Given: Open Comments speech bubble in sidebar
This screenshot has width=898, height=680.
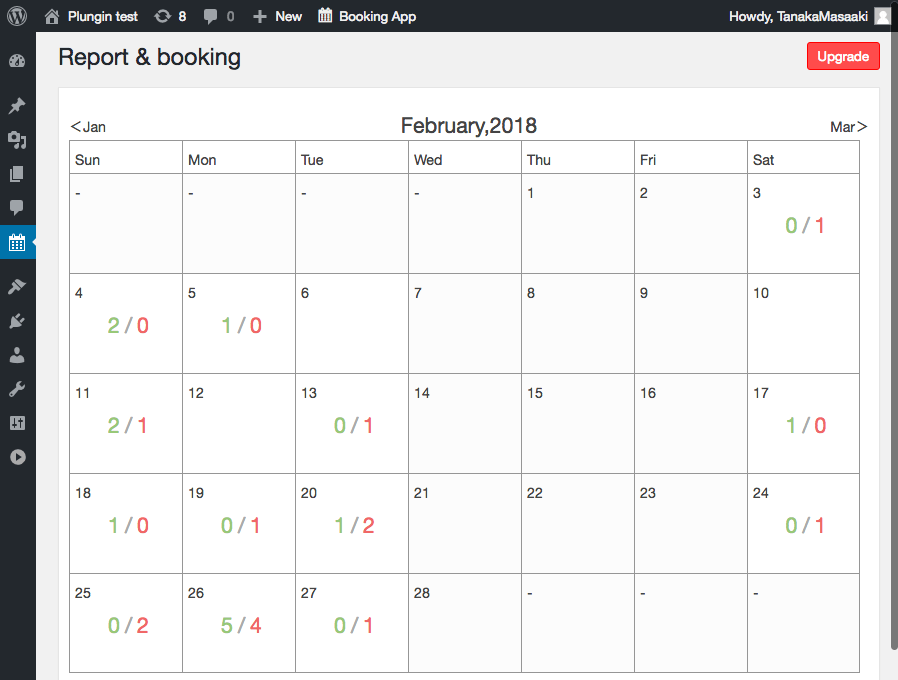Looking at the screenshot, I should [x=17, y=208].
